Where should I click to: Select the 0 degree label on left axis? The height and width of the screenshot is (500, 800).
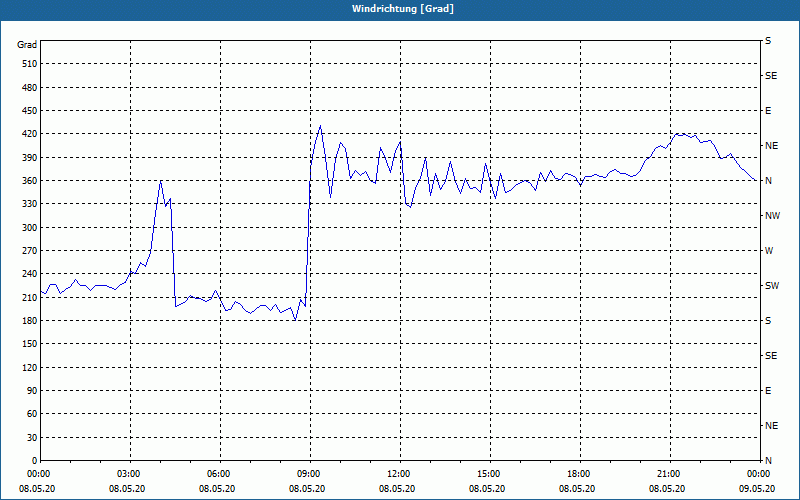coord(35,461)
